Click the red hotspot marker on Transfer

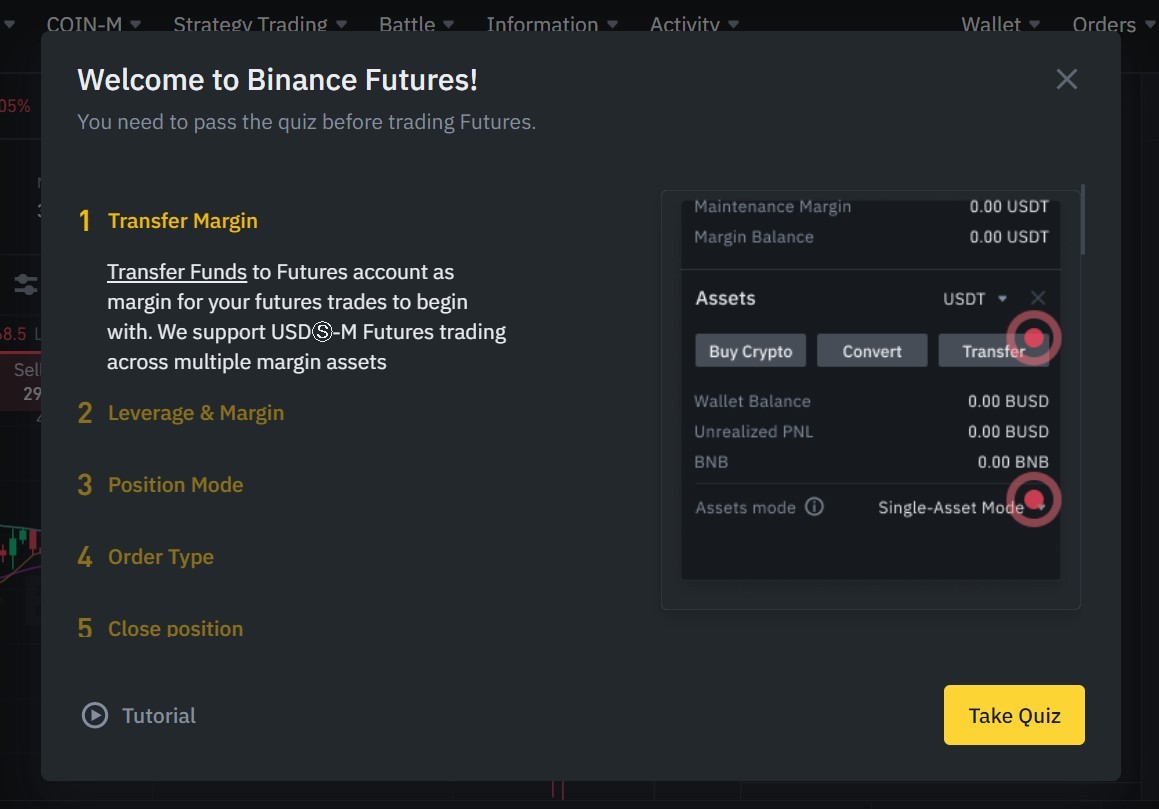coord(1033,338)
